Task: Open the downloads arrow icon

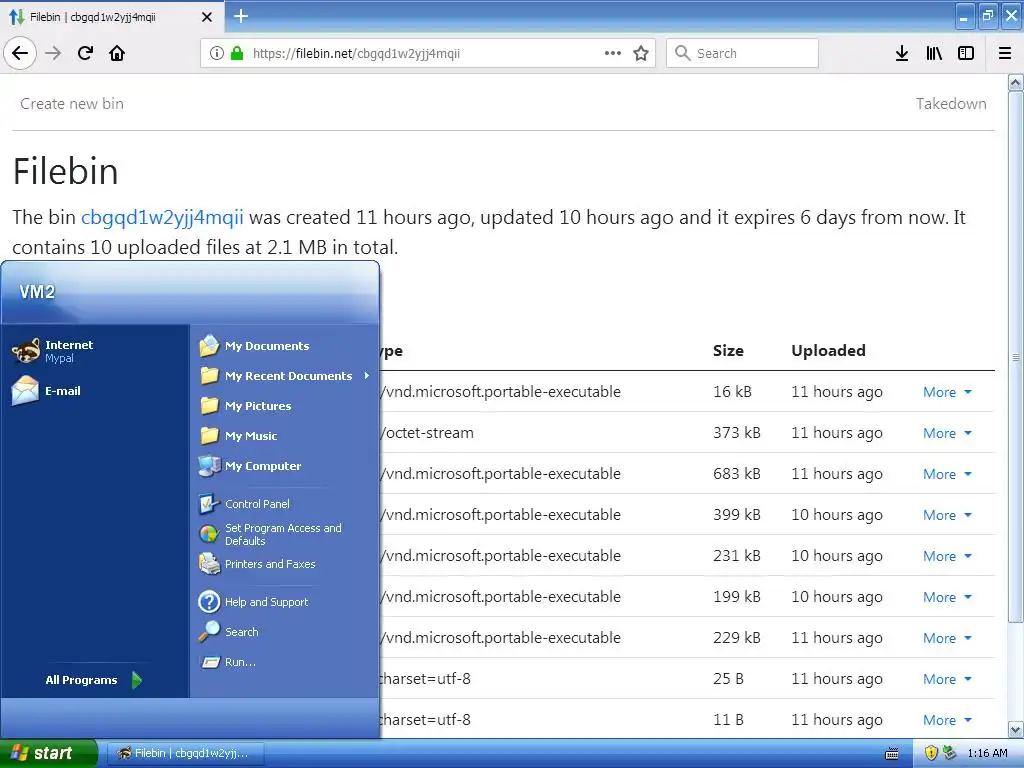Action: tap(902, 53)
